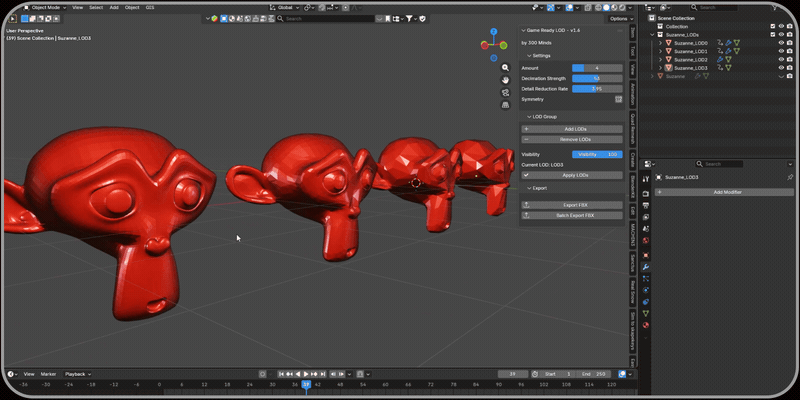800x400 pixels.
Task: Collapse the Game Ready LOD panel
Action: pos(523,31)
